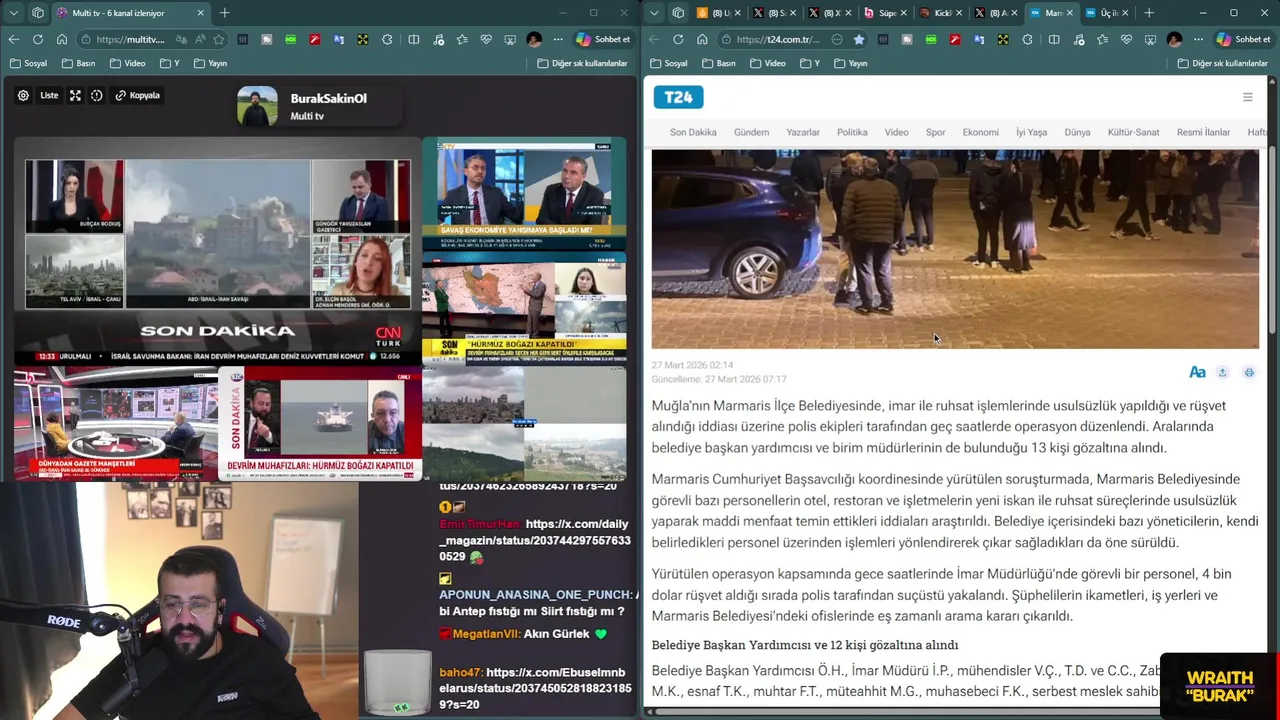The image size is (1280, 720).
Task: Open the x.com/daily_magazin chat link
Action: (x=535, y=540)
